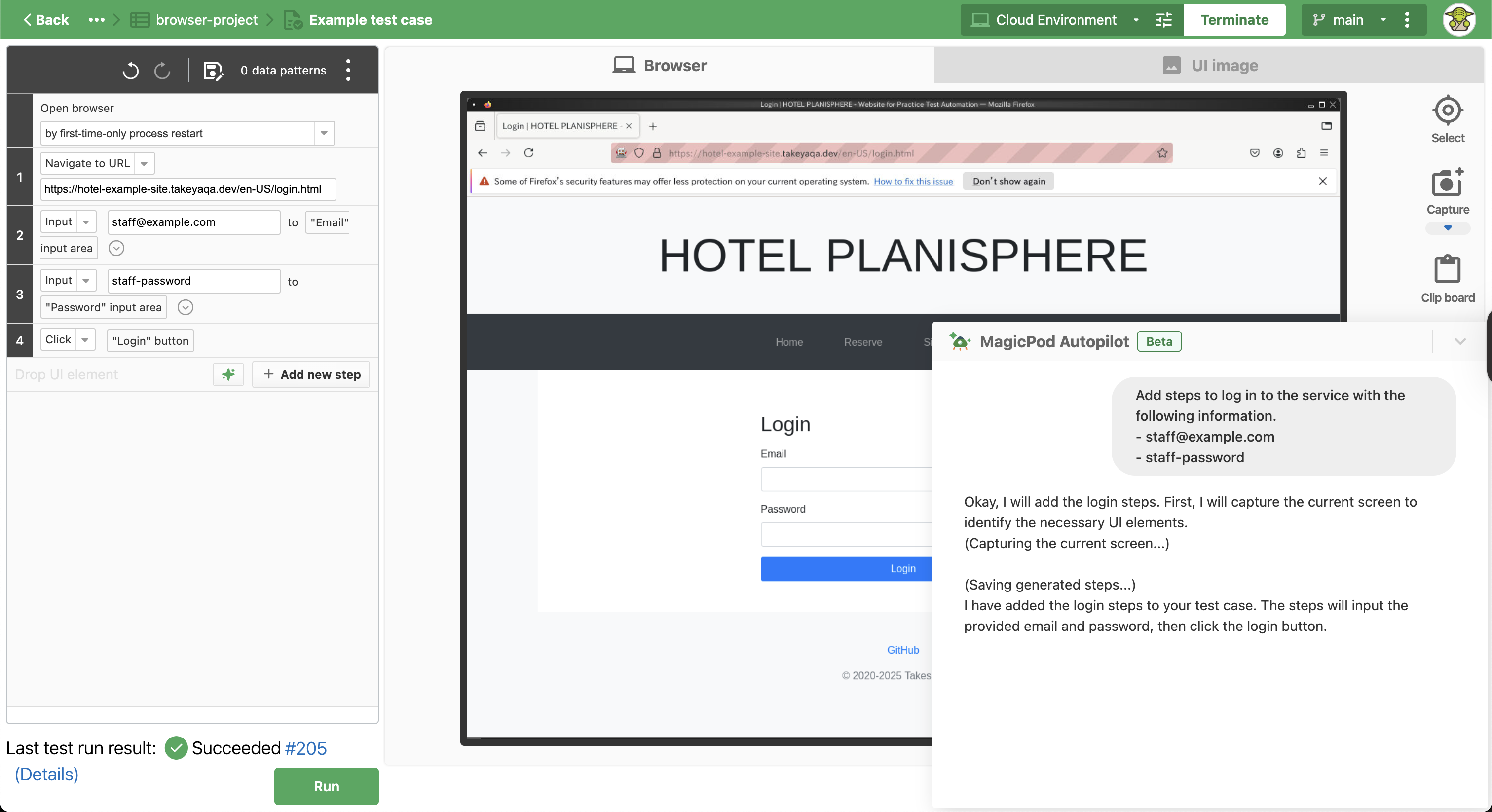
Task: Open the environment settings sliders icon
Action: point(1163,20)
